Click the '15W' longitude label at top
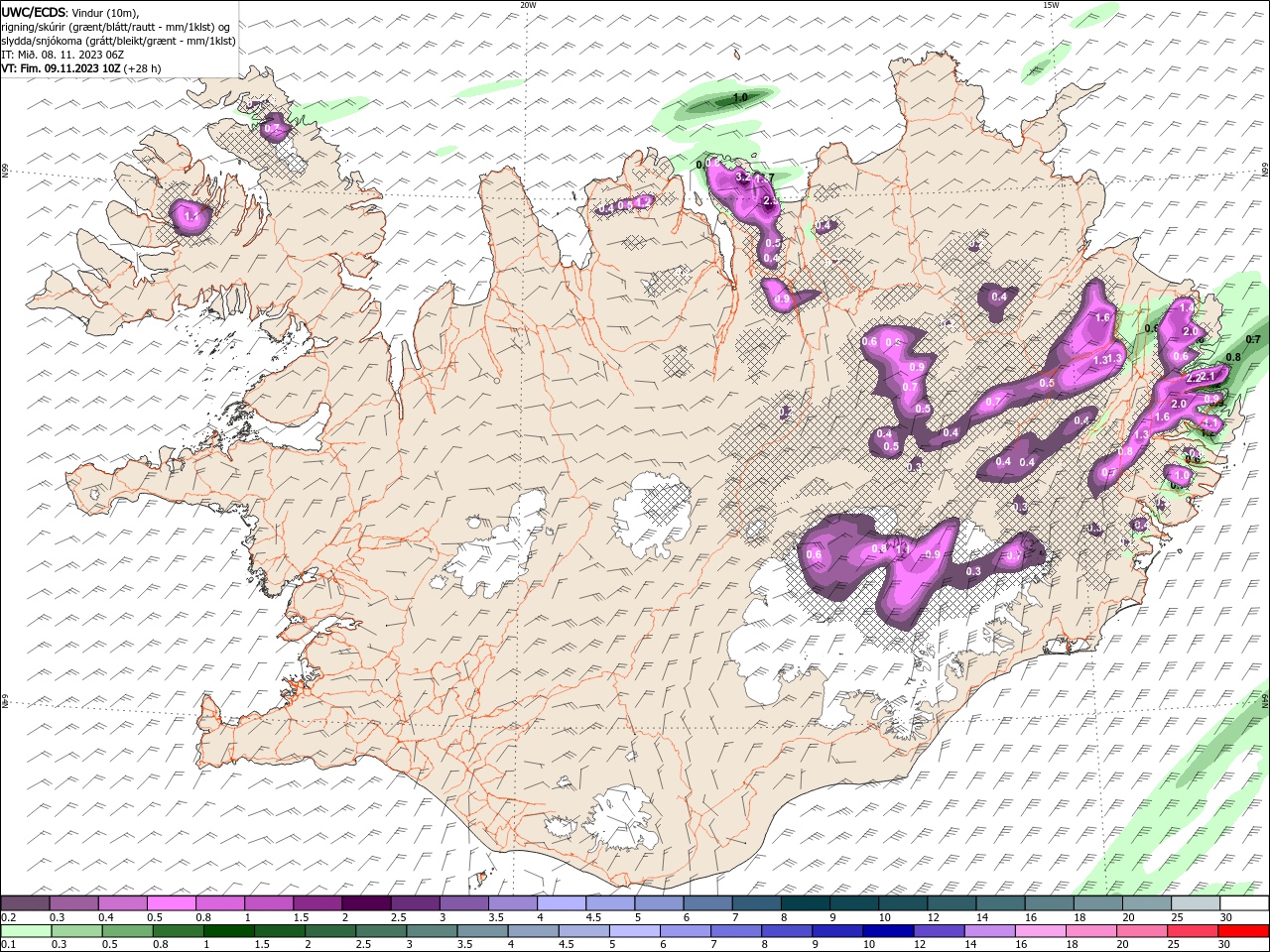Viewport: 1270px width, 952px height. pos(1051,5)
